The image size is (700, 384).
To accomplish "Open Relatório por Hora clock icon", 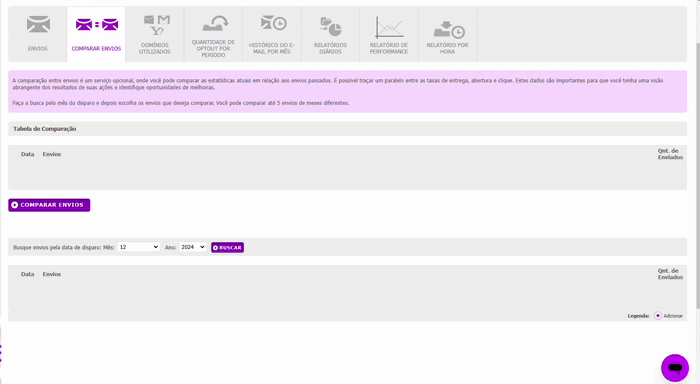I will (449, 30).
